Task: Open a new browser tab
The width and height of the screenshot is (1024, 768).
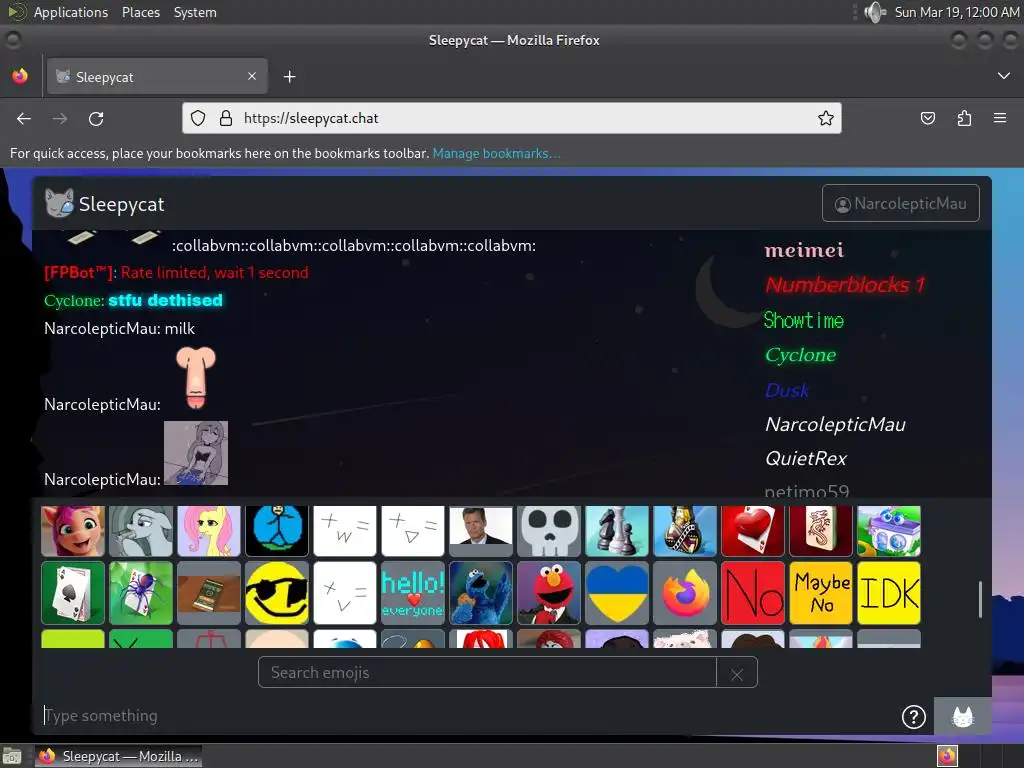Action: tap(289, 77)
